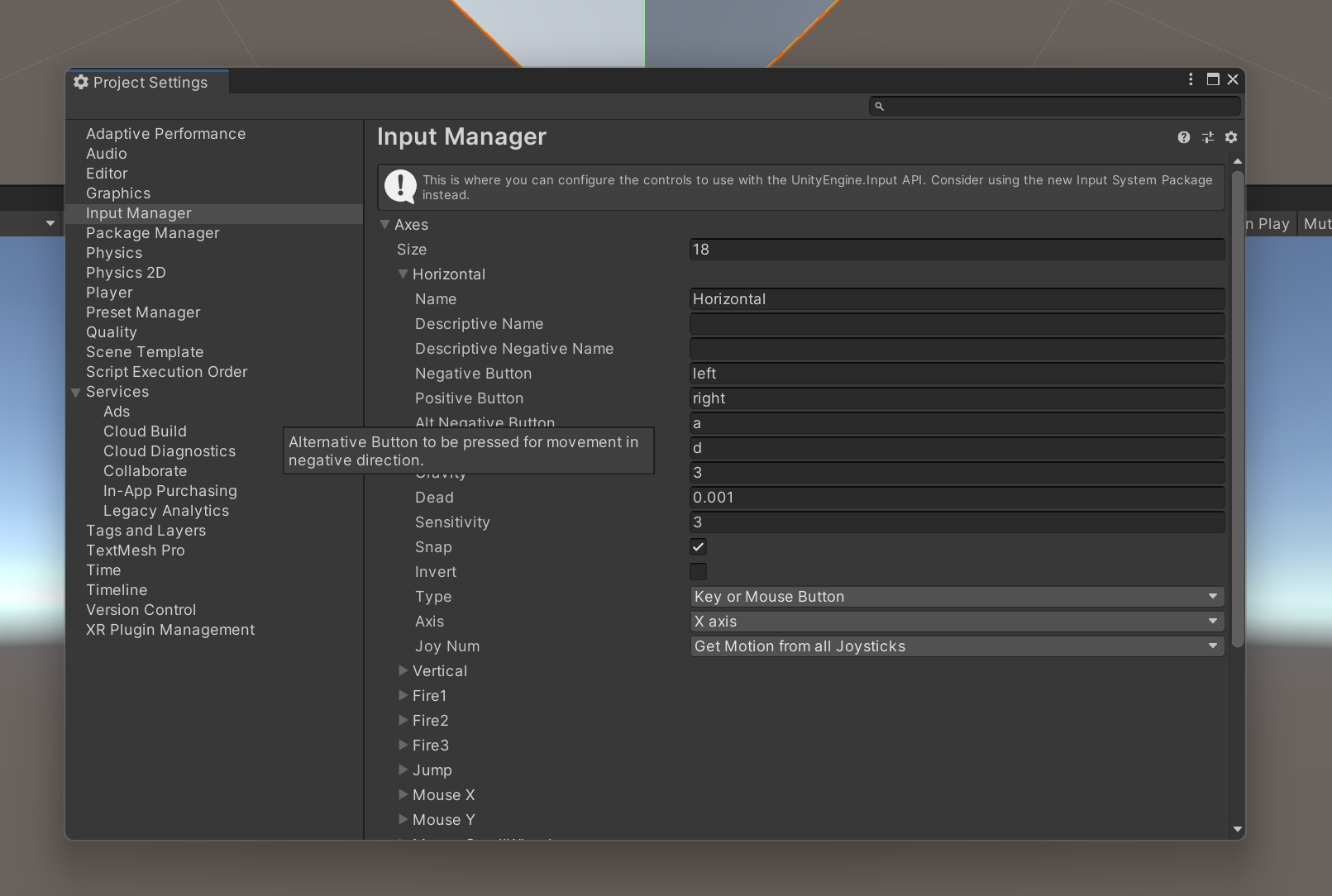
Task: Expand the Jump axis foldout
Action: pos(403,770)
